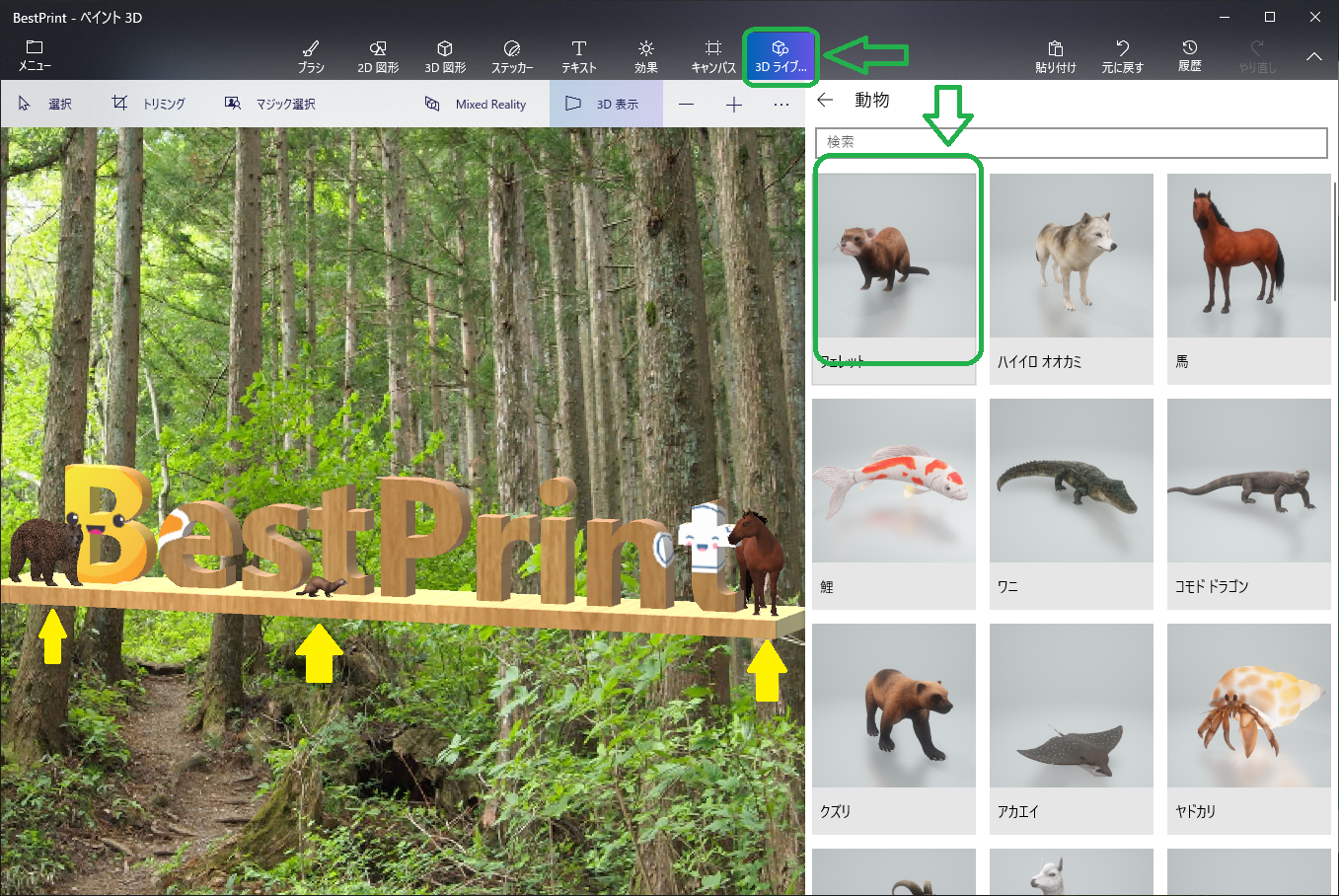This screenshot has width=1339, height=896.
Task: Open the 3D 図形 shapes tab
Action: tap(445, 56)
